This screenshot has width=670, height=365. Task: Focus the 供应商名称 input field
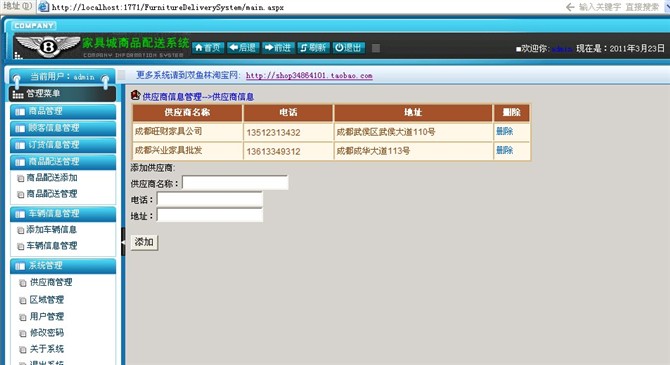[x=235, y=183]
